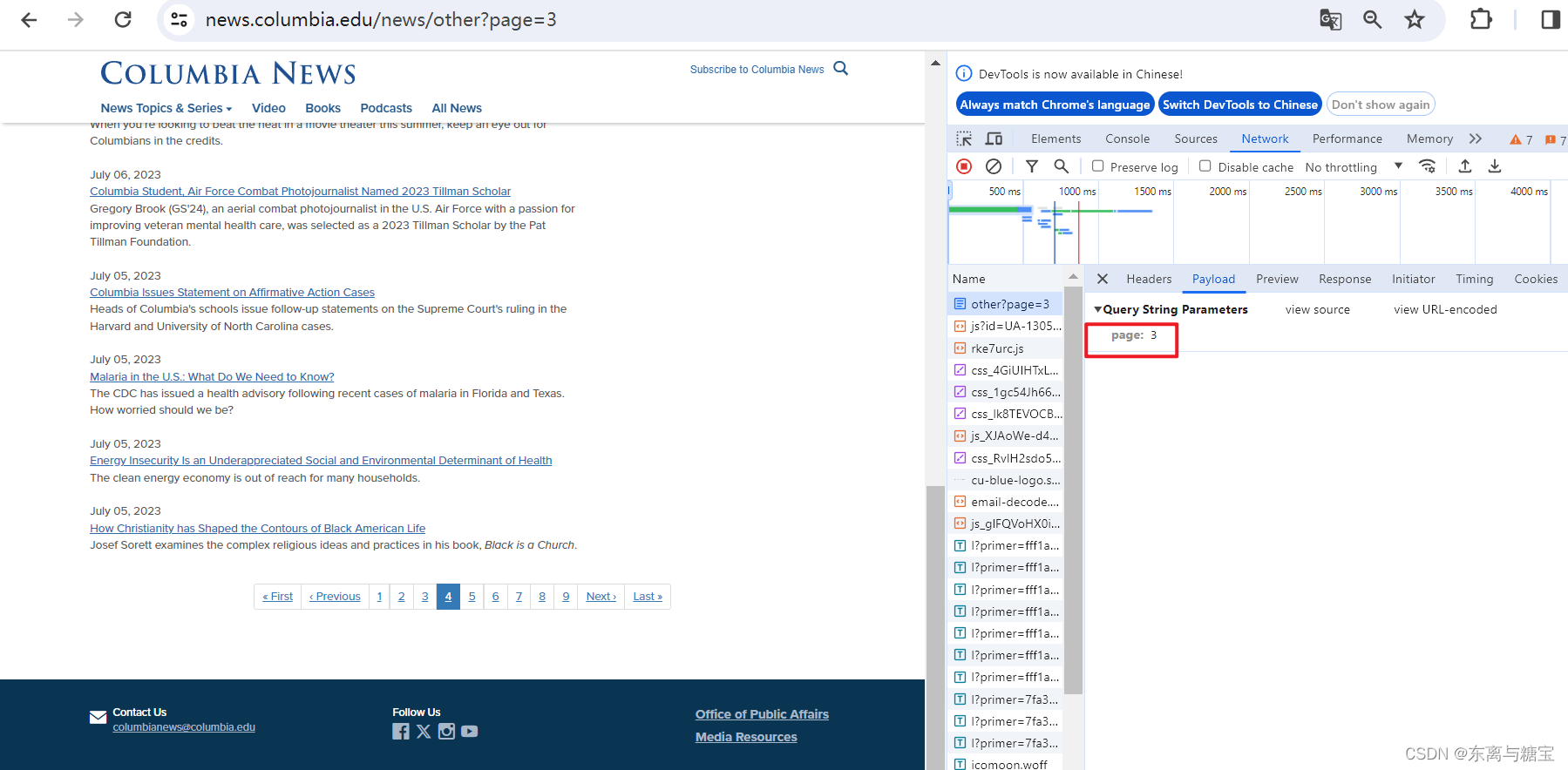Open Columbia News Facebook icon
This screenshot has height=770, width=1568.
pyautogui.click(x=401, y=732)
